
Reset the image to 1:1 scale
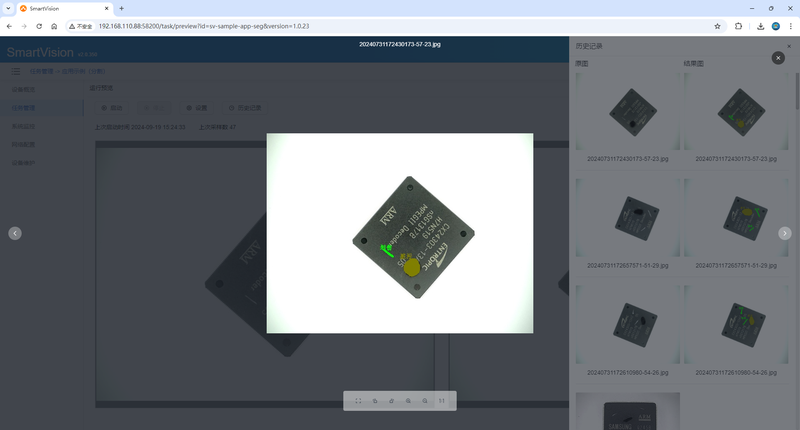click(x=442, y=401)
